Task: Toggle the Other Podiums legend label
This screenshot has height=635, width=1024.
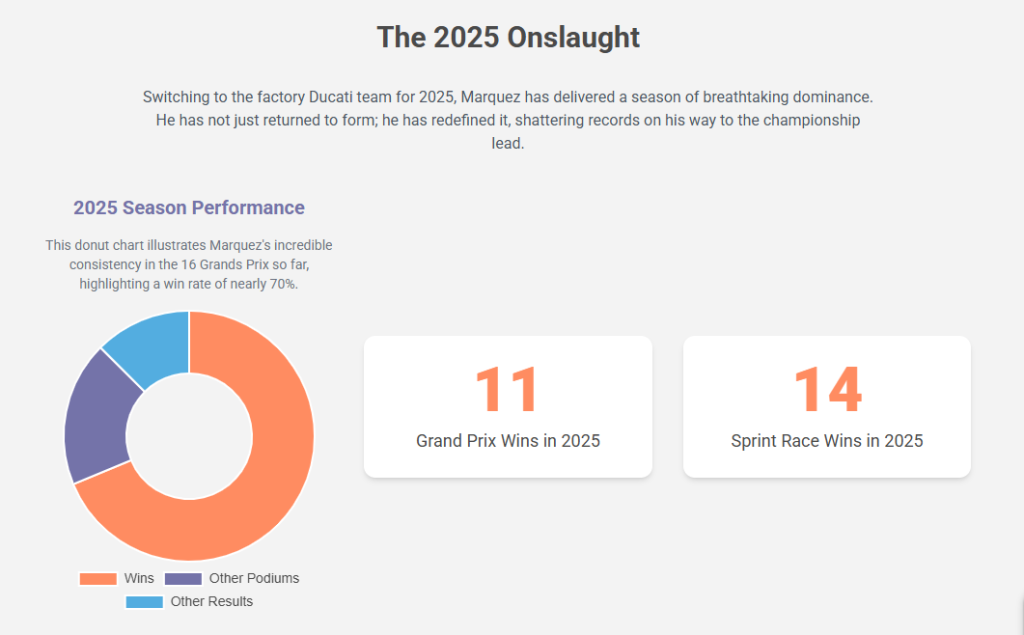Action: coord(253,579)
